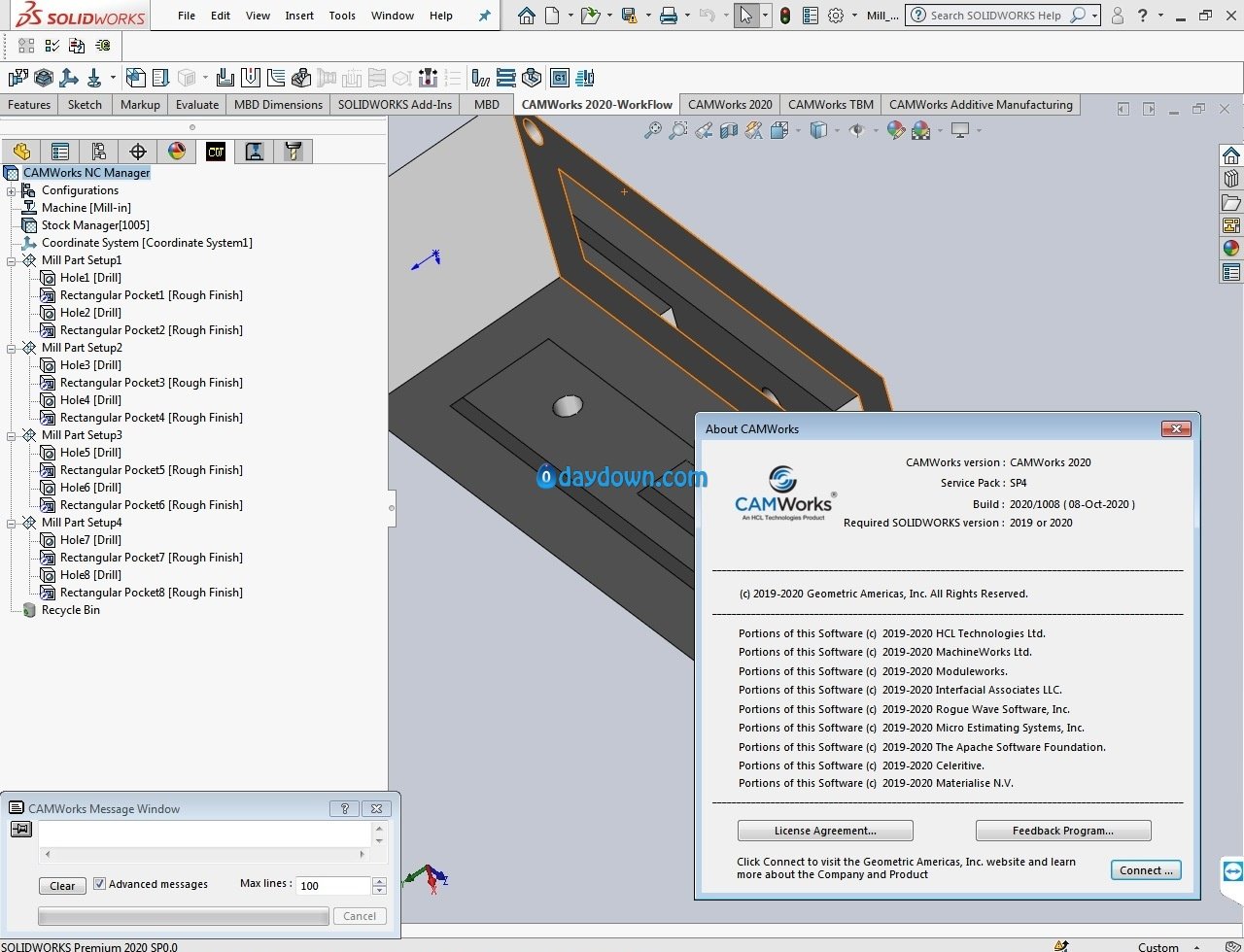Click the Coordinate System toolbar icon
Image resolution: width=1244 pixels, height=952 pixels.
(x=69, y=78)
